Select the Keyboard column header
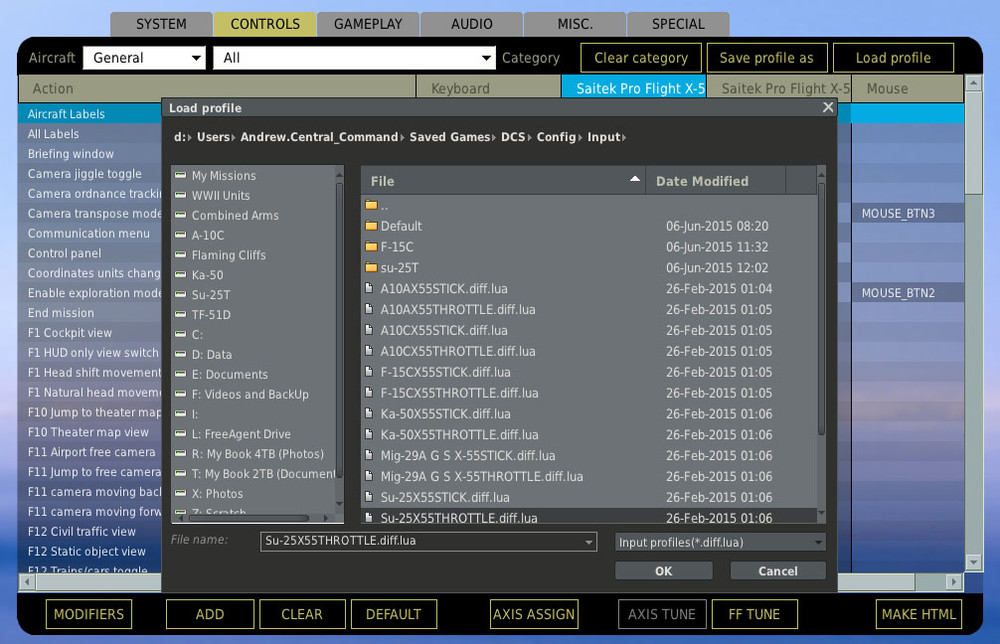This screenshot has height=644, width=1000. [x=489, y=89]
